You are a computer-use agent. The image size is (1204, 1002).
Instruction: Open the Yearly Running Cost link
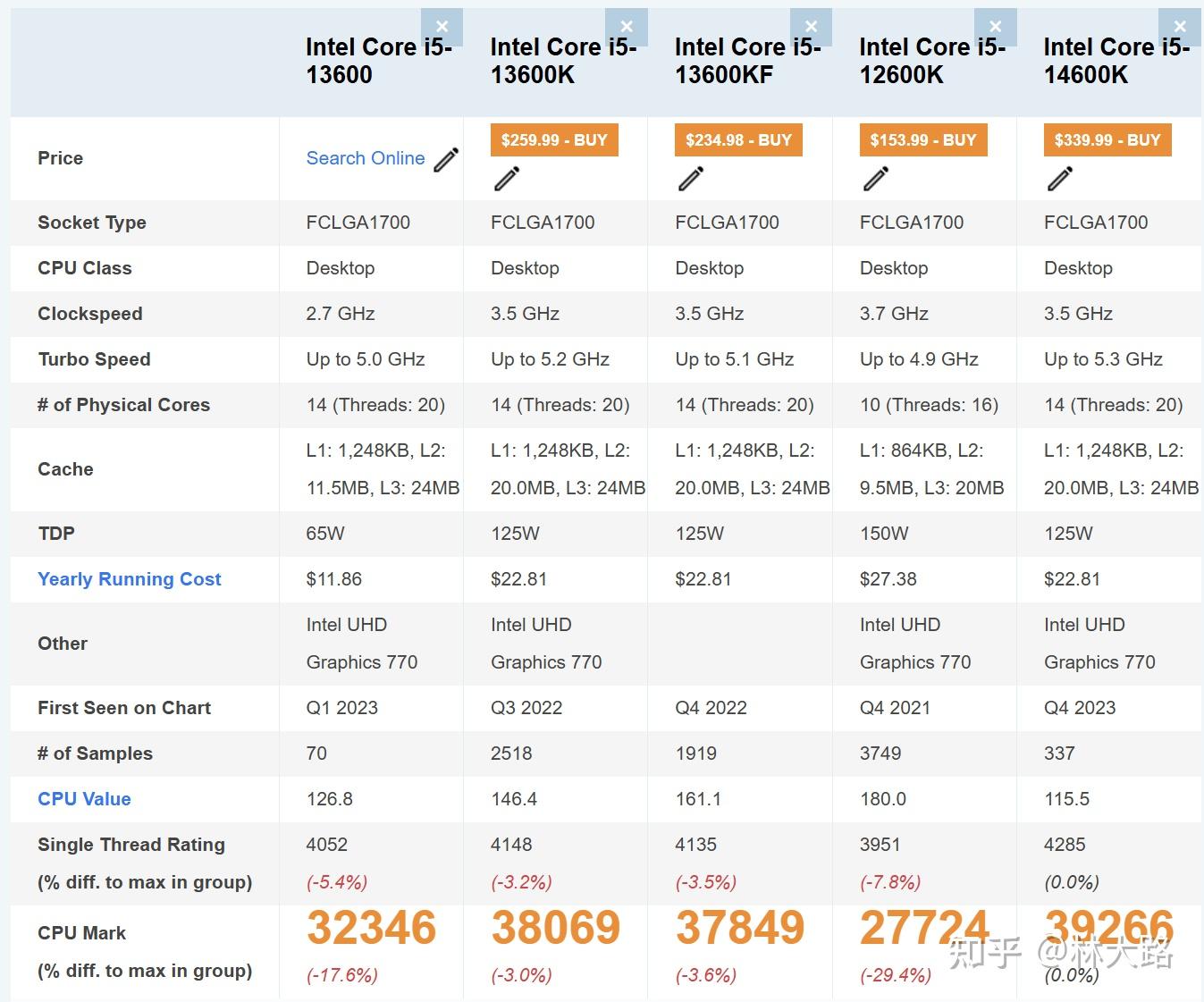pyautogui.click(x=129, y=579)
